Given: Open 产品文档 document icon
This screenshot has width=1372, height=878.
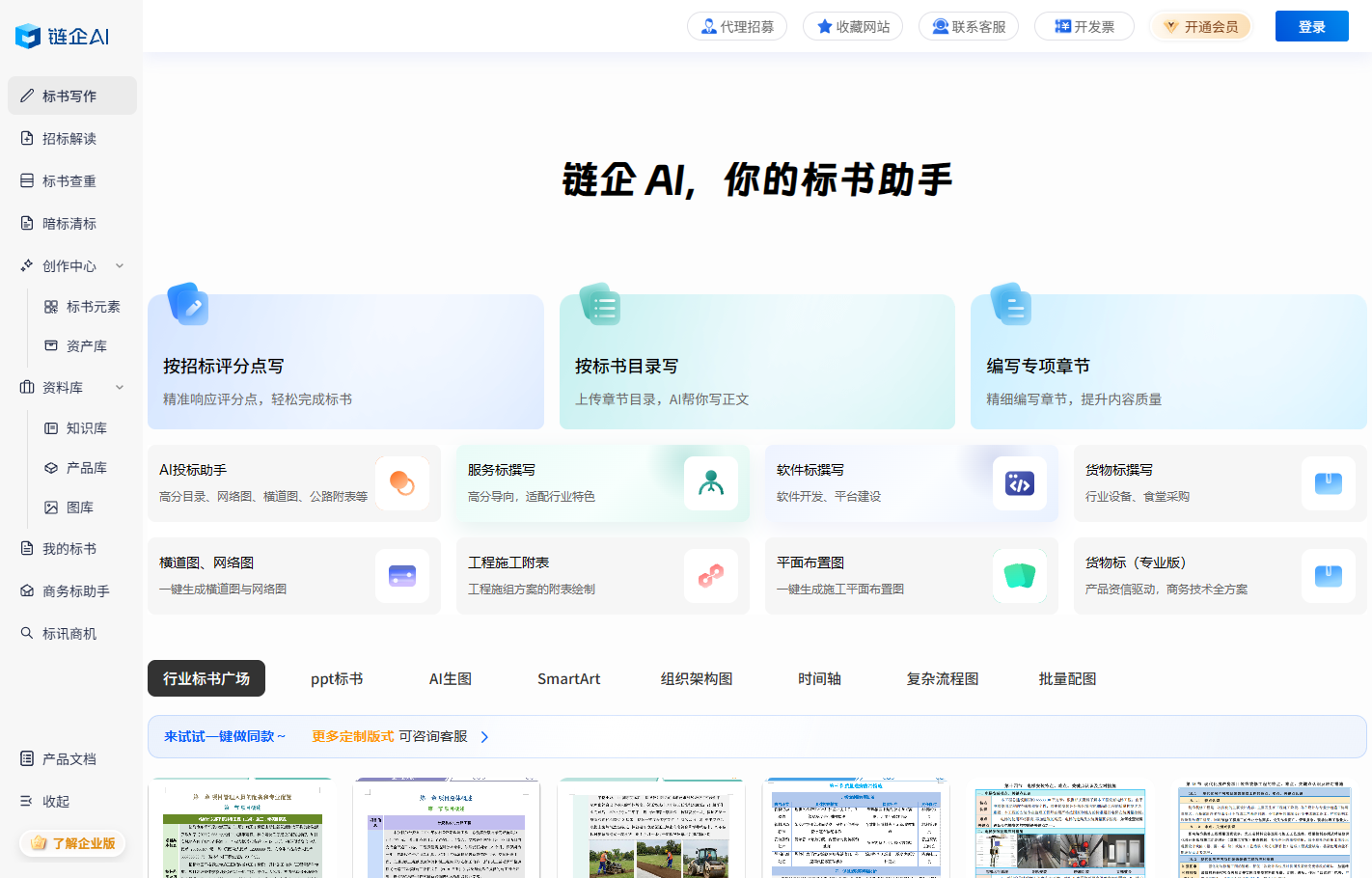Looking at the screenshot, I should (x=27, y=758).
